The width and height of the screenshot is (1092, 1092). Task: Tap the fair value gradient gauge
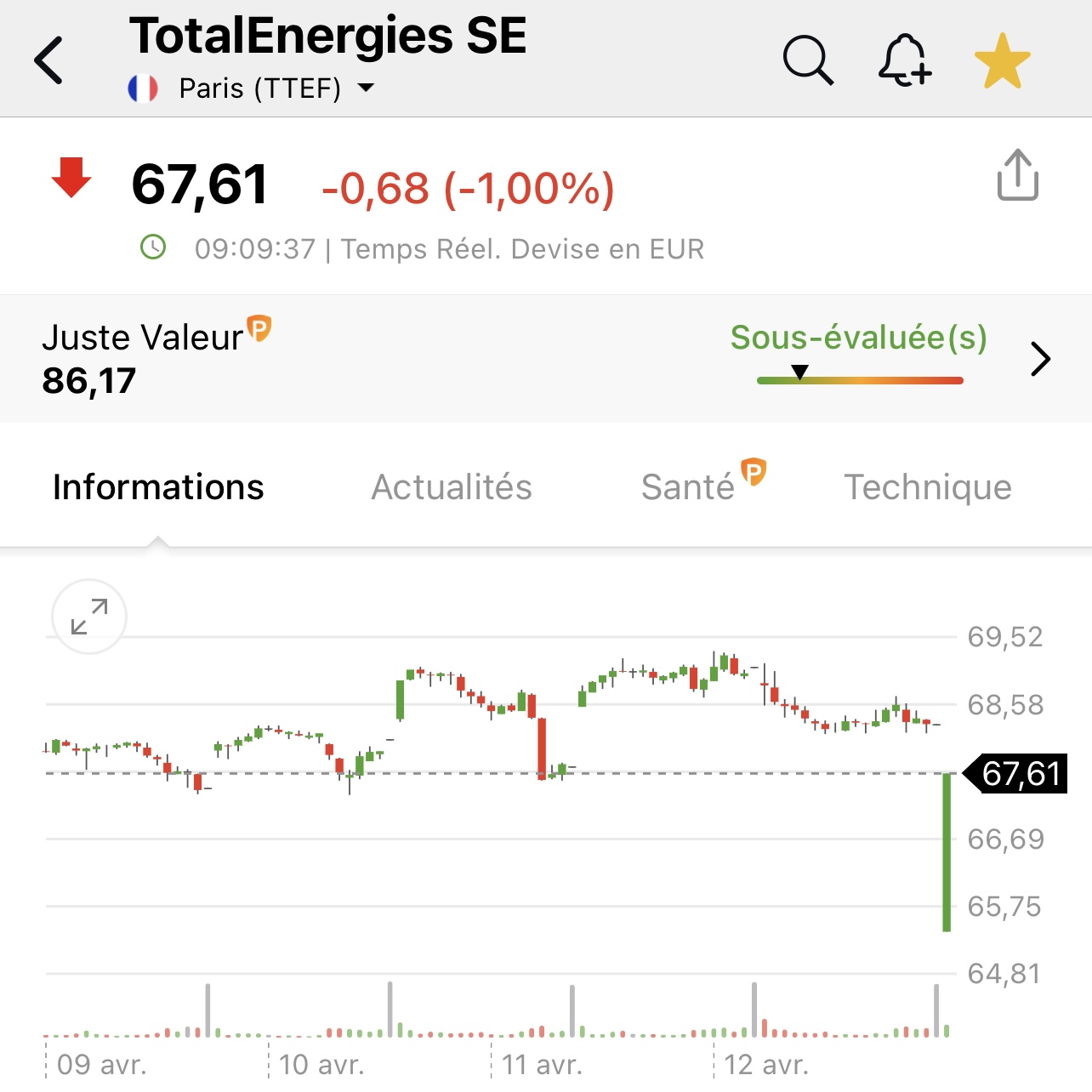click(x=860, y=379)
